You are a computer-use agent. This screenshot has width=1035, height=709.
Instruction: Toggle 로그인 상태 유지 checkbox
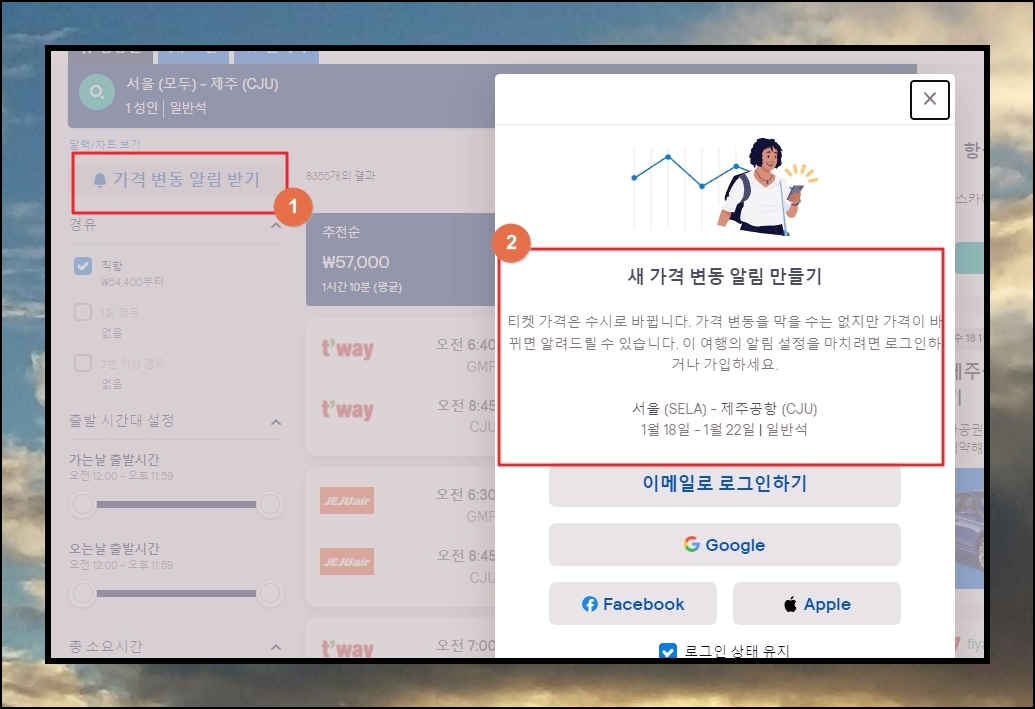click(x=667, y=651)
